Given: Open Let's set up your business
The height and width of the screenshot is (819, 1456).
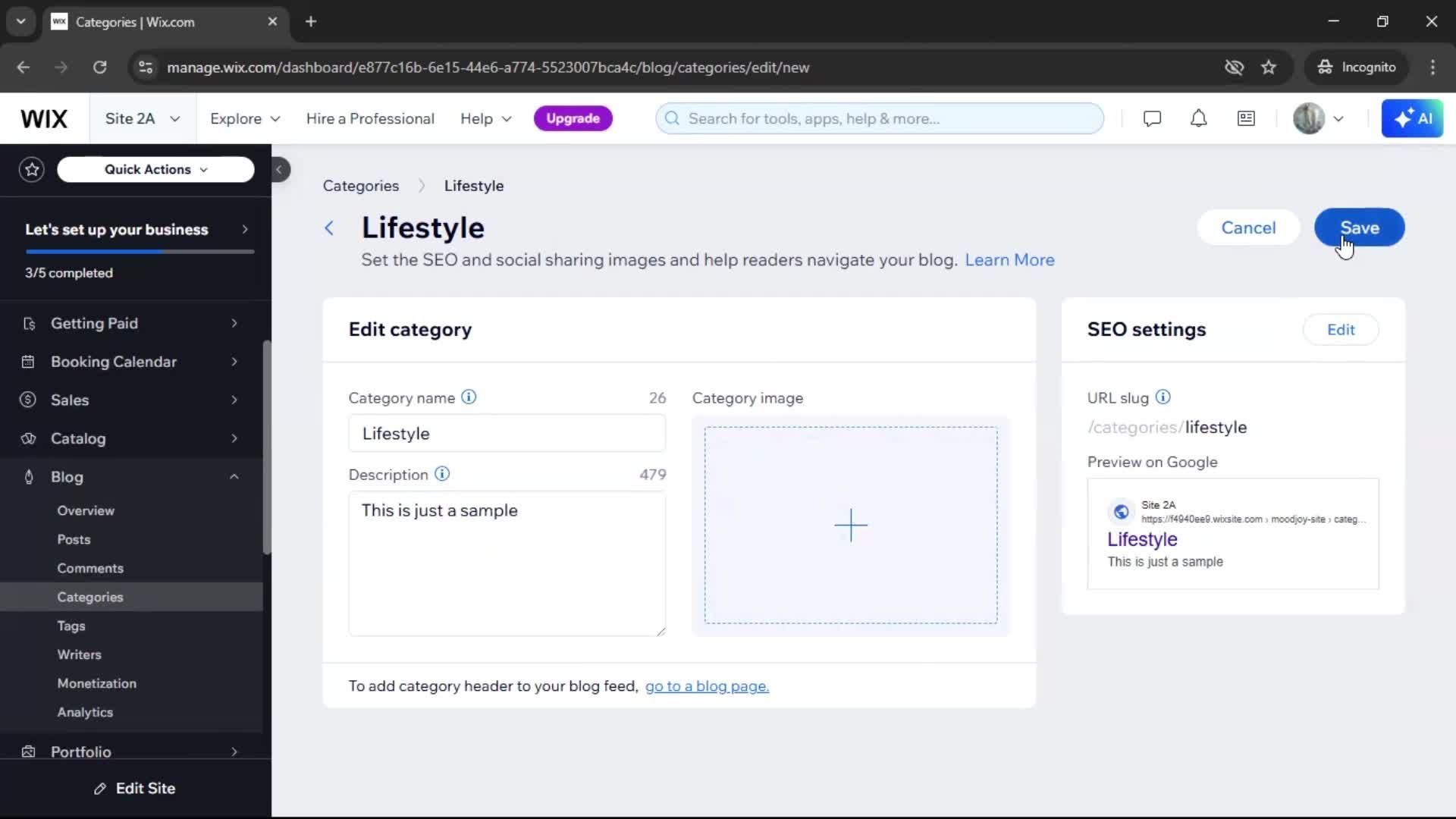Looking at the screenshot, I should 136,230.
